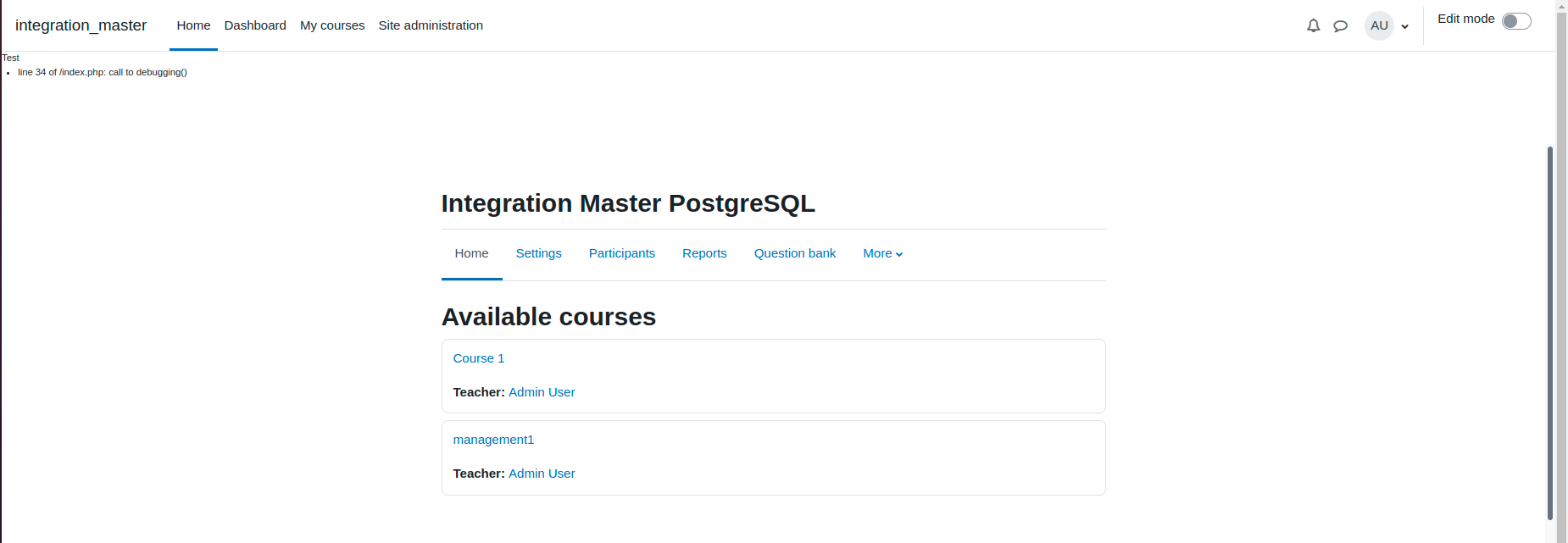Go to Home in top navigation
Image resolution: width=1568 pixels, height=543 pixels.
(193, 25)
